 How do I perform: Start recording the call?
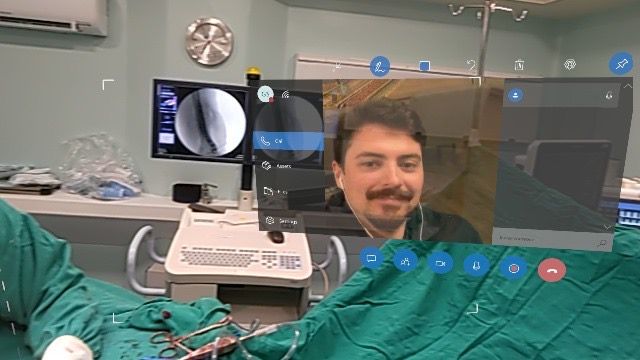[x=513, y=268]
